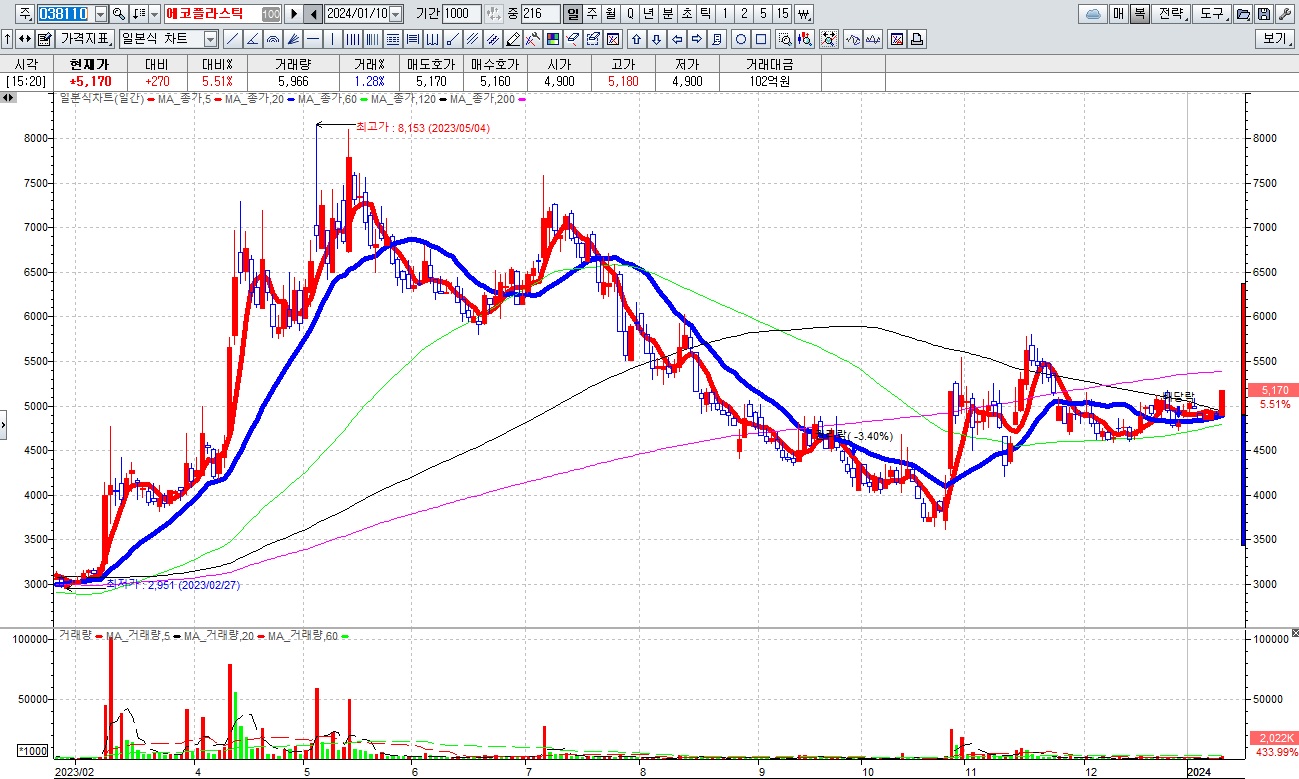Select the fan lines drawing tool
Screen dimensions: 1299x779
click(292, 39)
